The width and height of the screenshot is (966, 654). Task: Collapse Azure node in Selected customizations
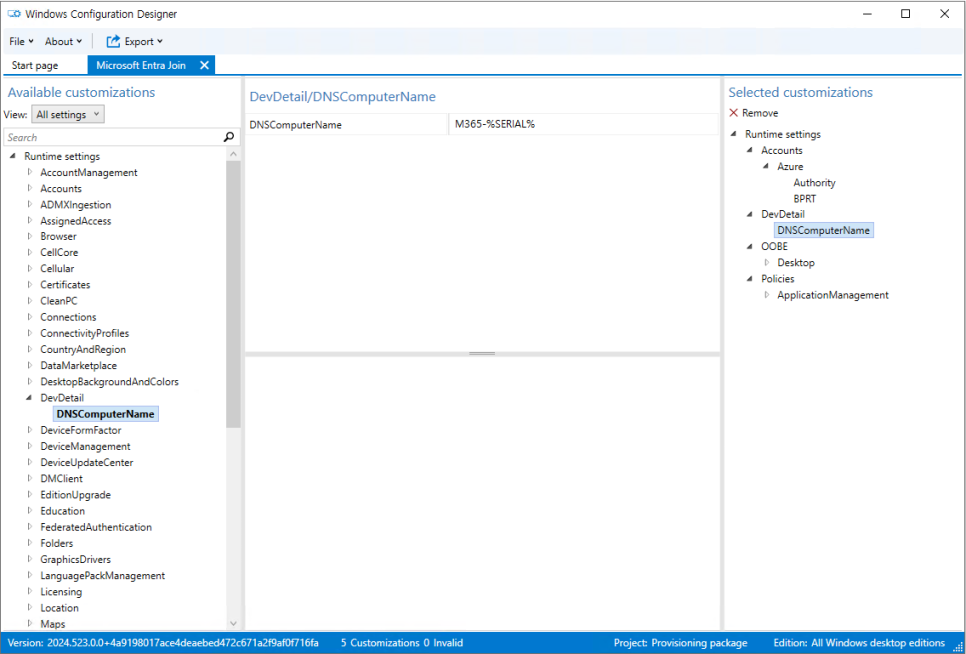(x=766, y=166)
